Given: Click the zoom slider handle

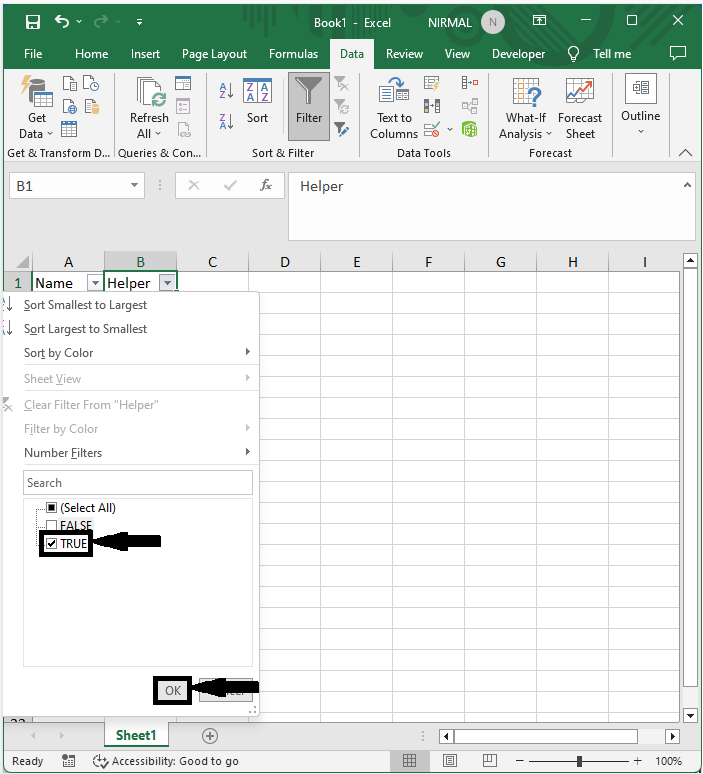Looking at the screenshot, I should [579, 761].
